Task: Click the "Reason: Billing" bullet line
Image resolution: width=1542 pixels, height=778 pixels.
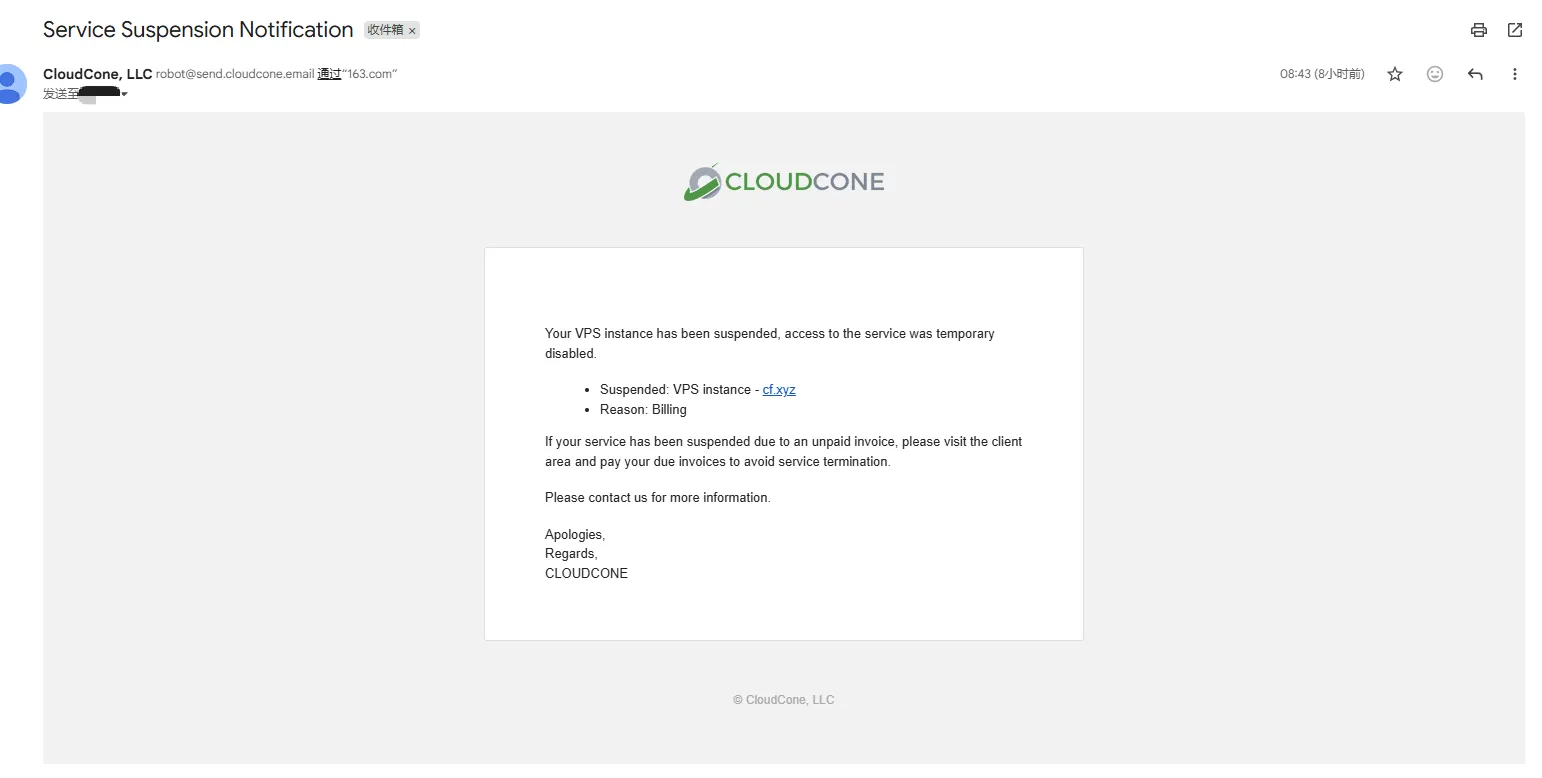Action: (643, 410)
